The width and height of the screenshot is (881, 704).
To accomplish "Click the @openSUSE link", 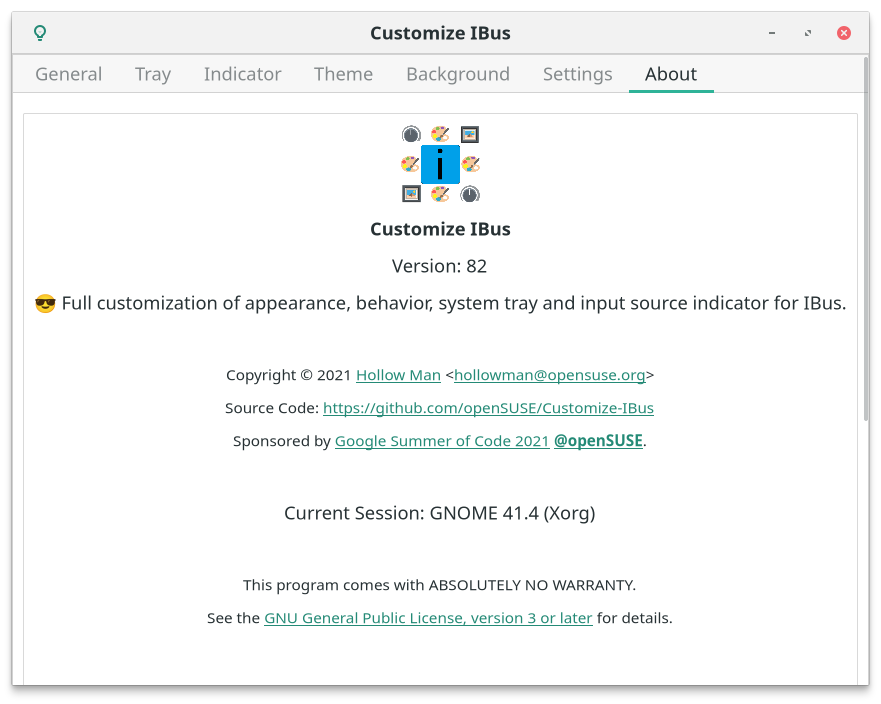I will coord(598,441).
